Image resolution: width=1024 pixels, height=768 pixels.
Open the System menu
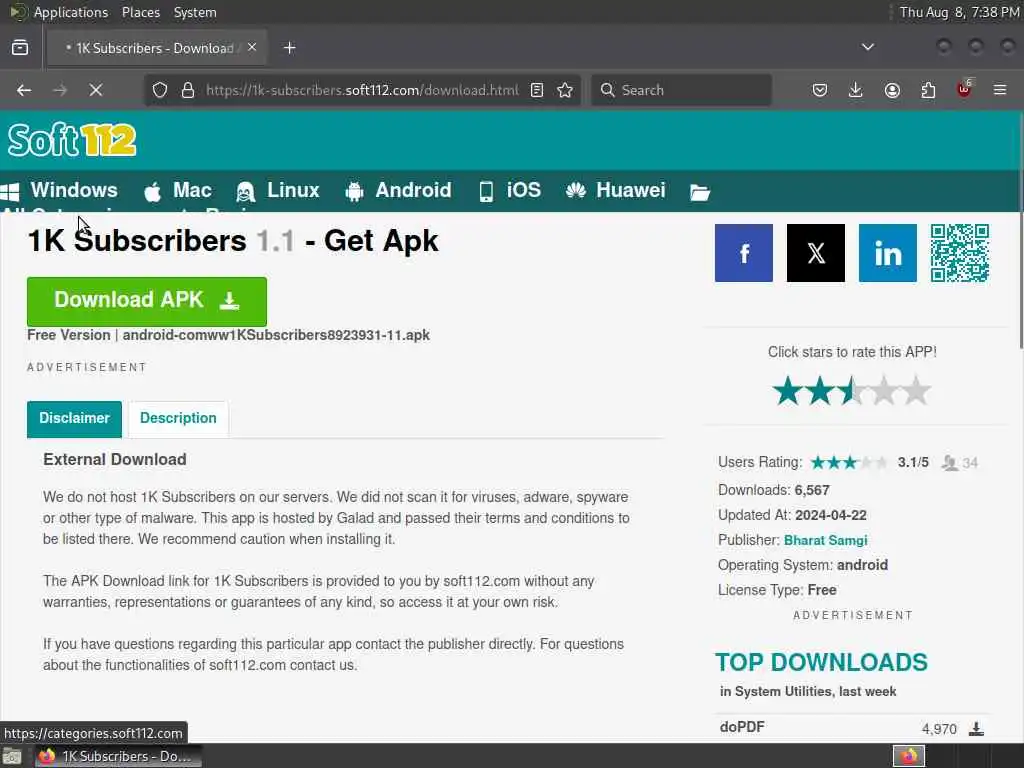click(x=195, y=12)
